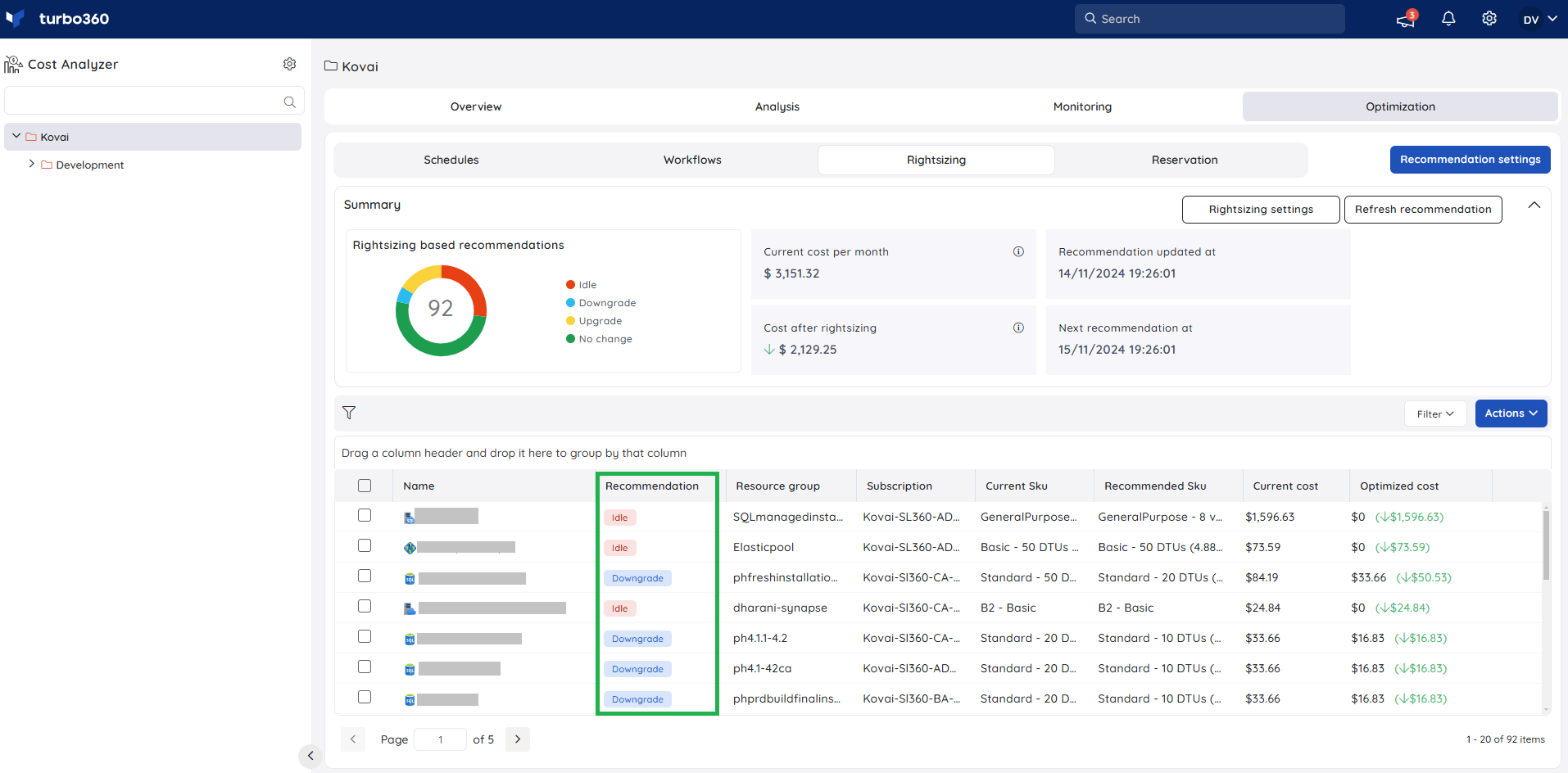
Task: Collapse the Kovai tree node
Action: (x=16, y=136)
